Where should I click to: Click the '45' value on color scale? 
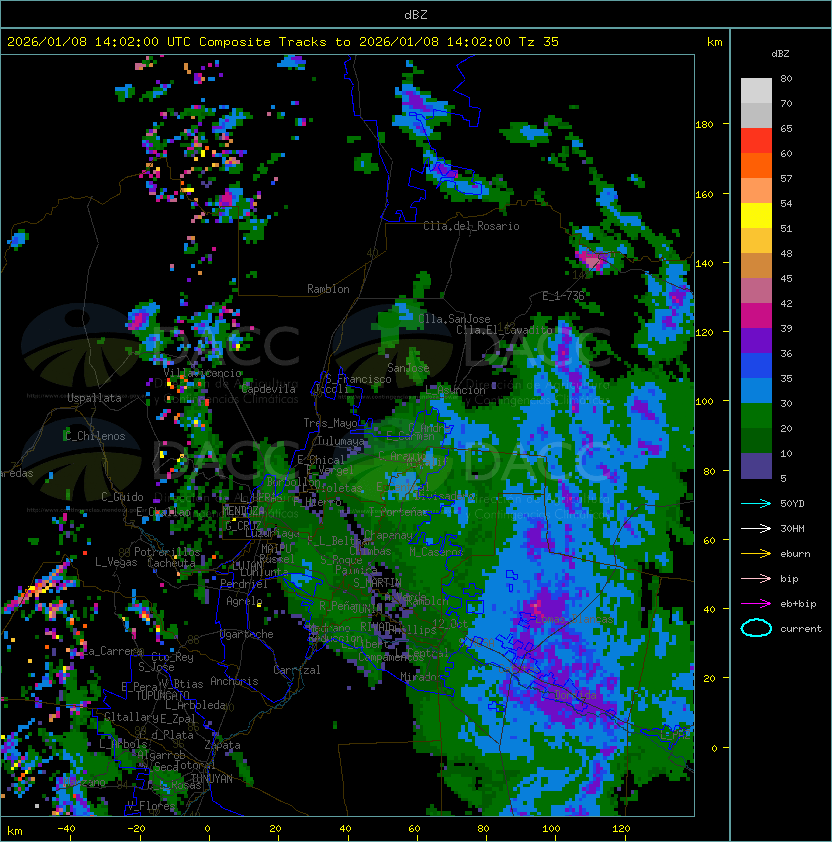[x=786, y=278]
